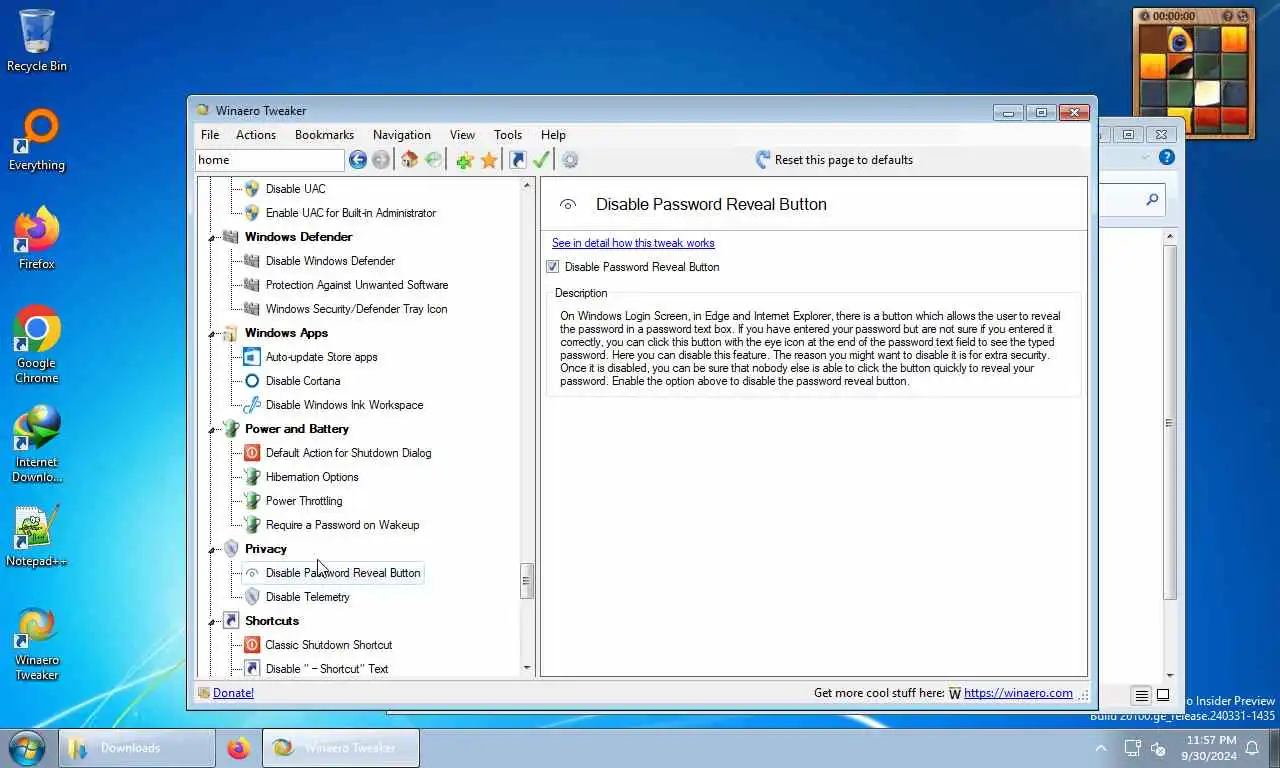1280x768 pixels.
Task: Open notifications bell in system tray
Action: (x=1251, y=748)
